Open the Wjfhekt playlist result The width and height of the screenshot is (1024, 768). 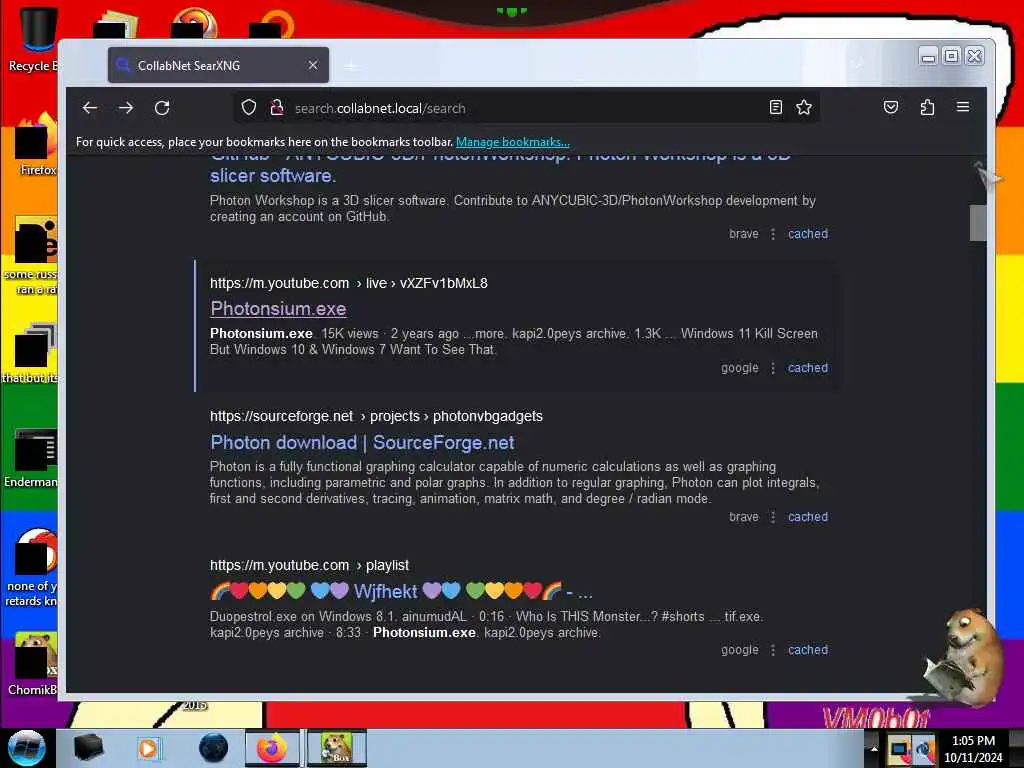401,592
